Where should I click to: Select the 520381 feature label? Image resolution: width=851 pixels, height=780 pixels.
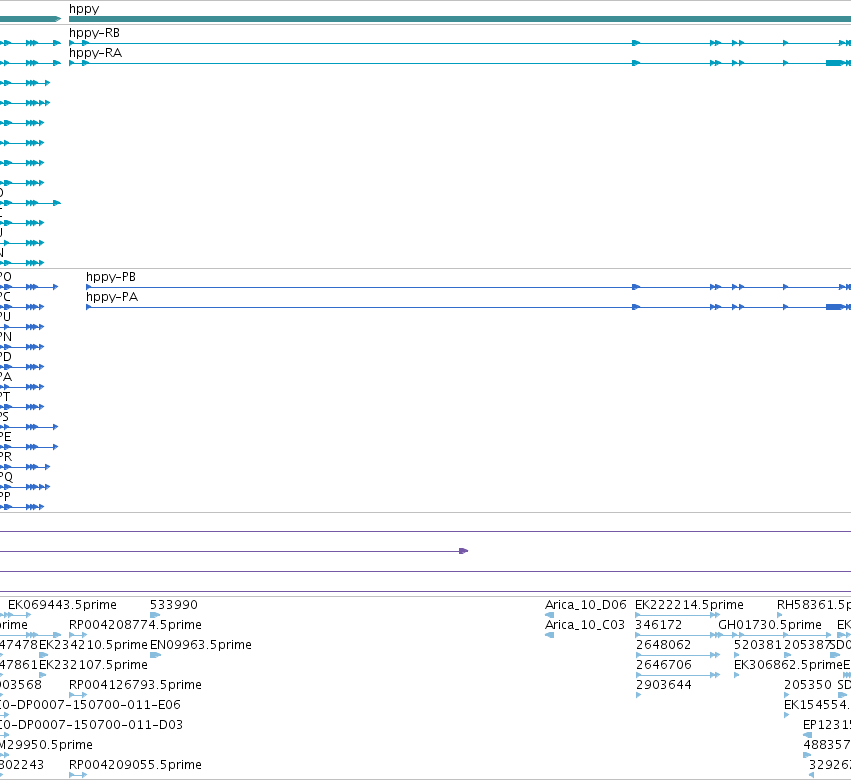(x=758, y=645)
